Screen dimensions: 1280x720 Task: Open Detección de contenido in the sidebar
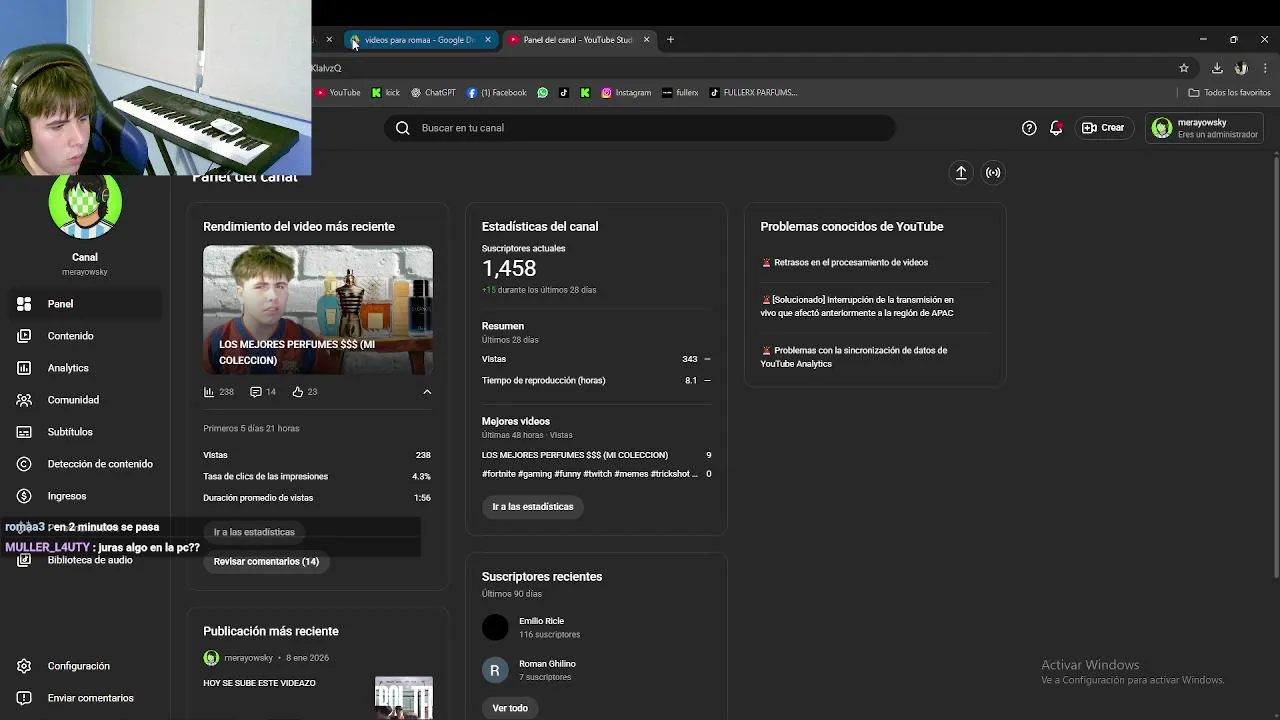[x=85, y=464]
